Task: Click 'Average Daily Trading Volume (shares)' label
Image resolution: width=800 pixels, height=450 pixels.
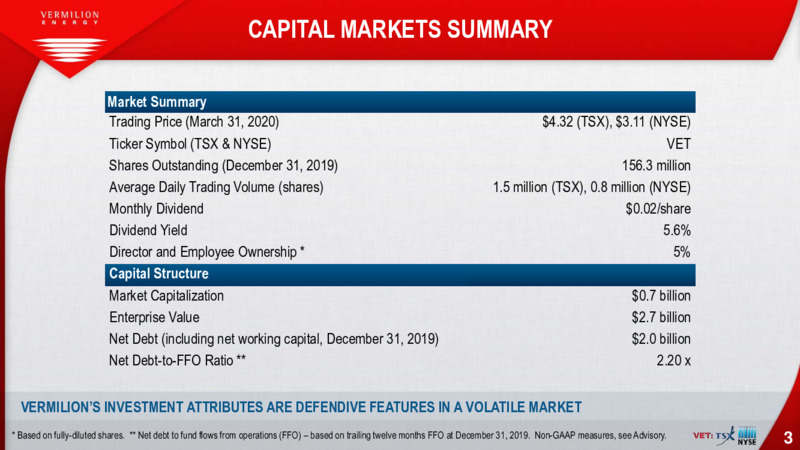Action: coord(216,187)
